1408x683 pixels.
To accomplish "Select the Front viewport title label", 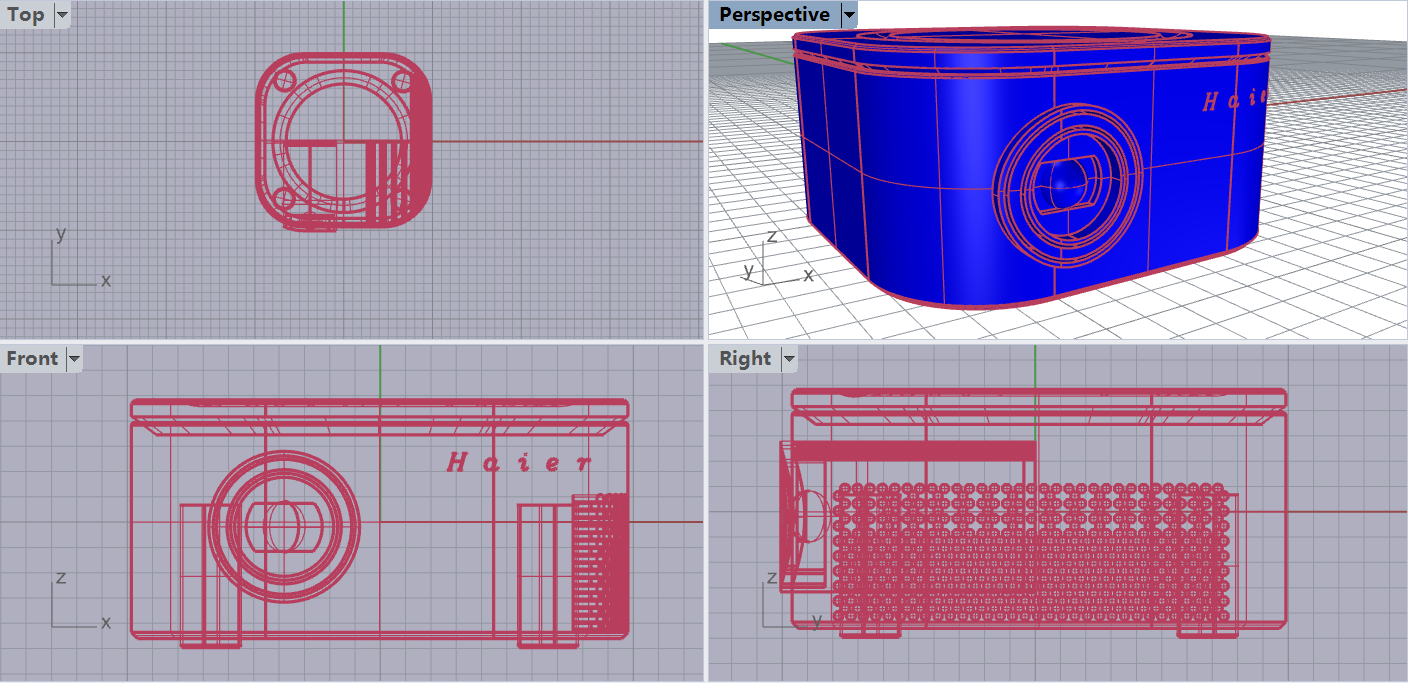I will 33,359.
